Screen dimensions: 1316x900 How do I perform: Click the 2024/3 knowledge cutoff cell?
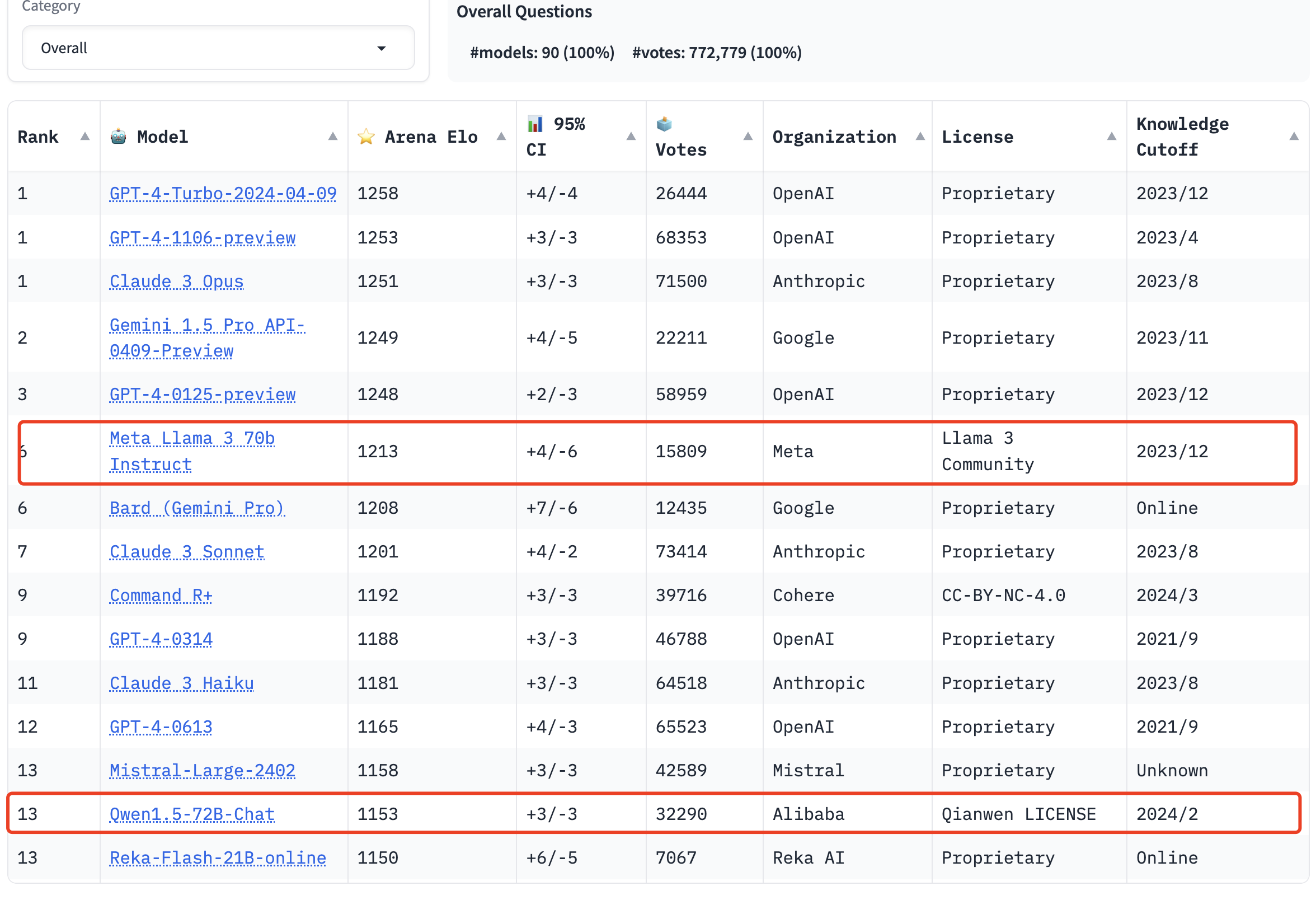[x=1167, y=596]
